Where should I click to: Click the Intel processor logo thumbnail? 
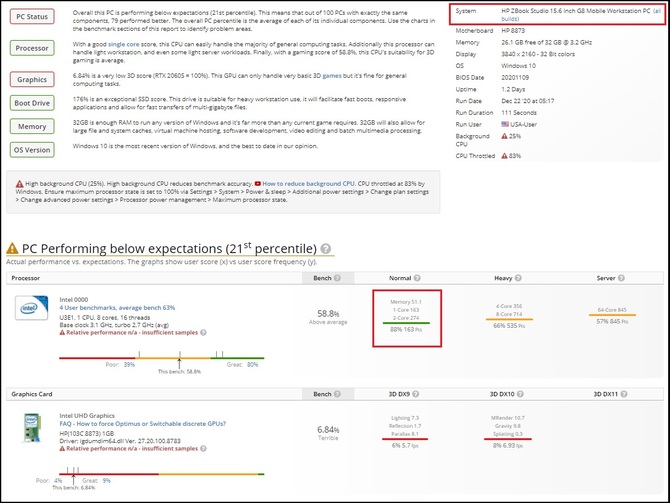(x=32, y=308)
